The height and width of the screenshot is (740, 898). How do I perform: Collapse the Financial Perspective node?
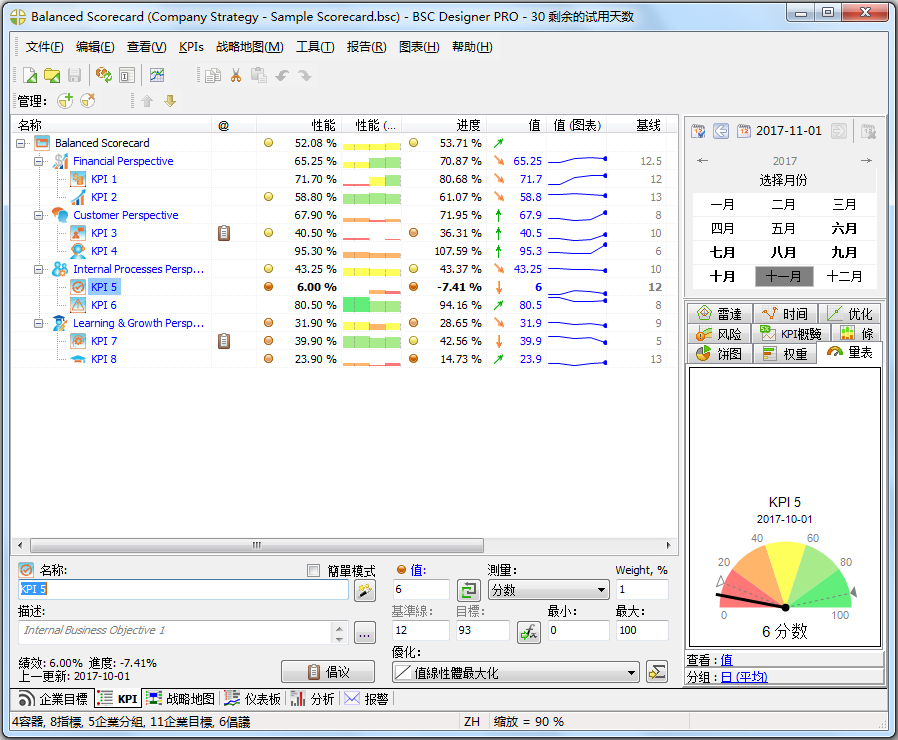[38, 161]
